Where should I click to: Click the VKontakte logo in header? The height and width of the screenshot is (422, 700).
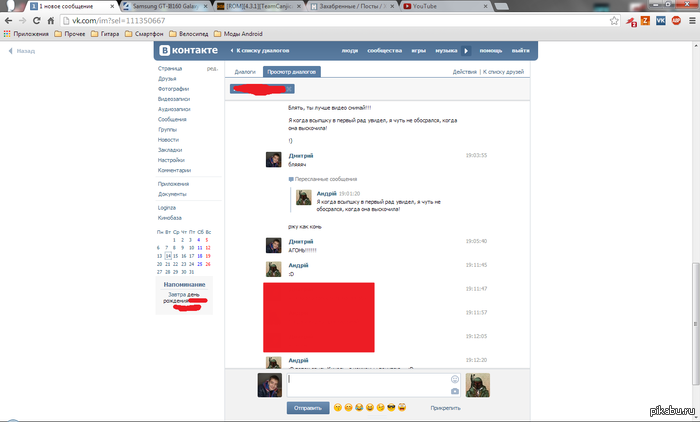187,50
